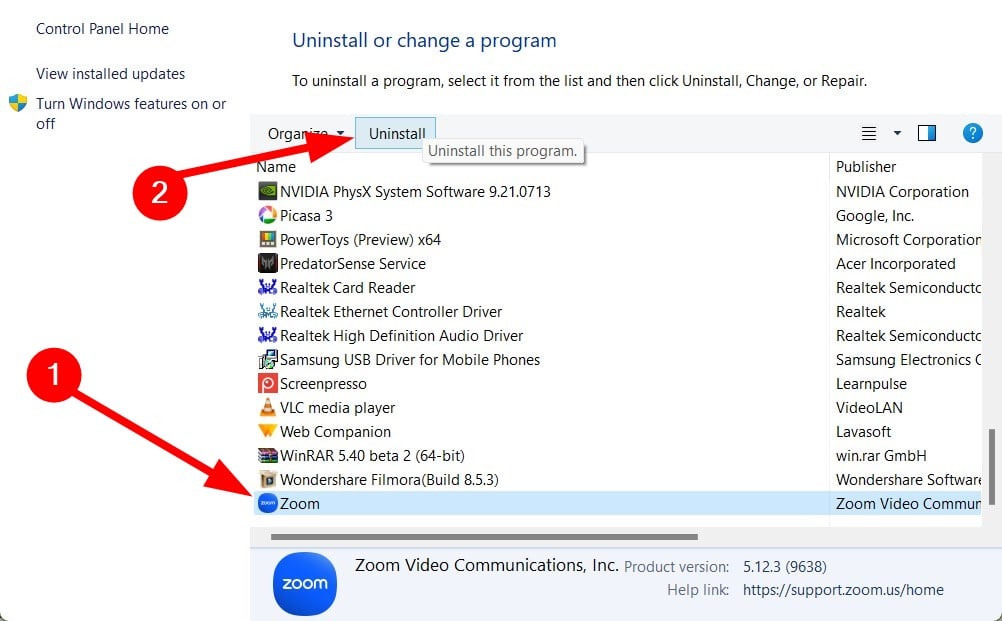Click the VLC media player cone icon
1002x621 pixels.
click(267, 407)
